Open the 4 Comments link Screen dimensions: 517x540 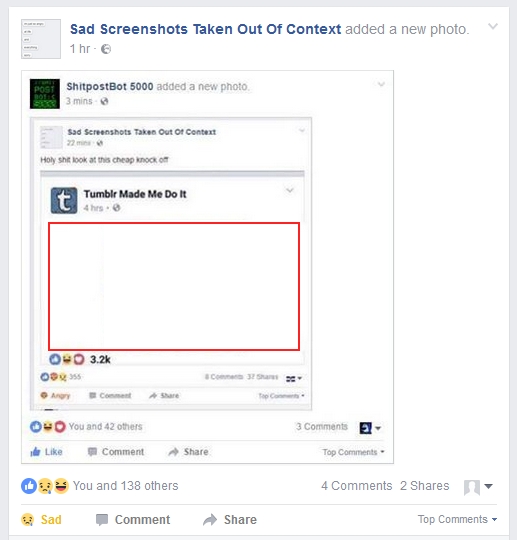(356, 486)
